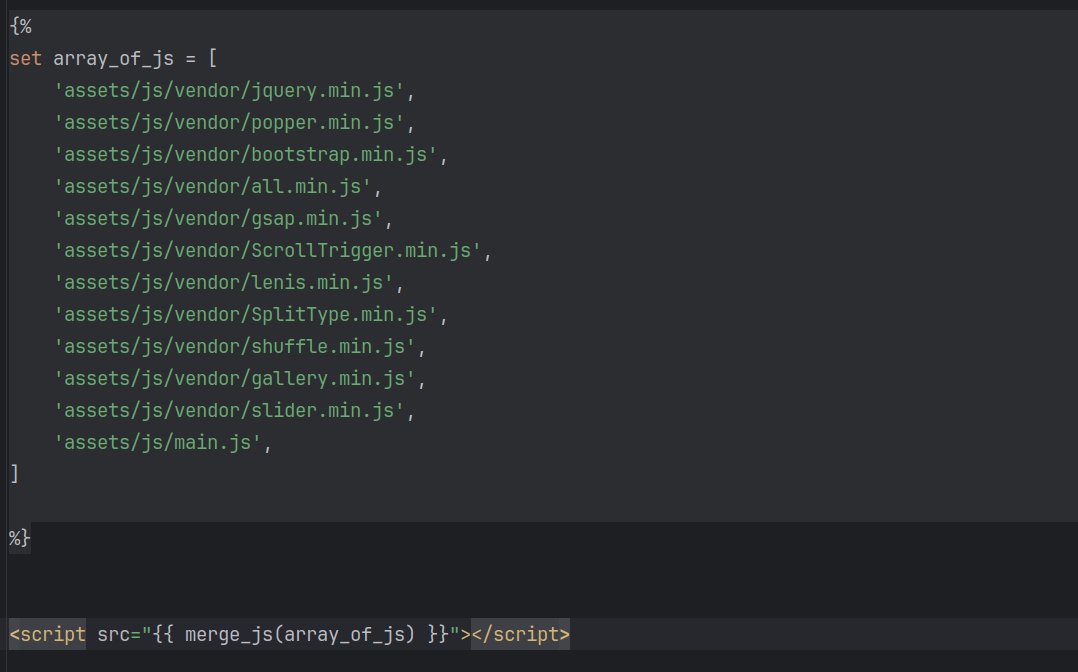Click the shuffle.min.js path string

(x=234, y=347)
